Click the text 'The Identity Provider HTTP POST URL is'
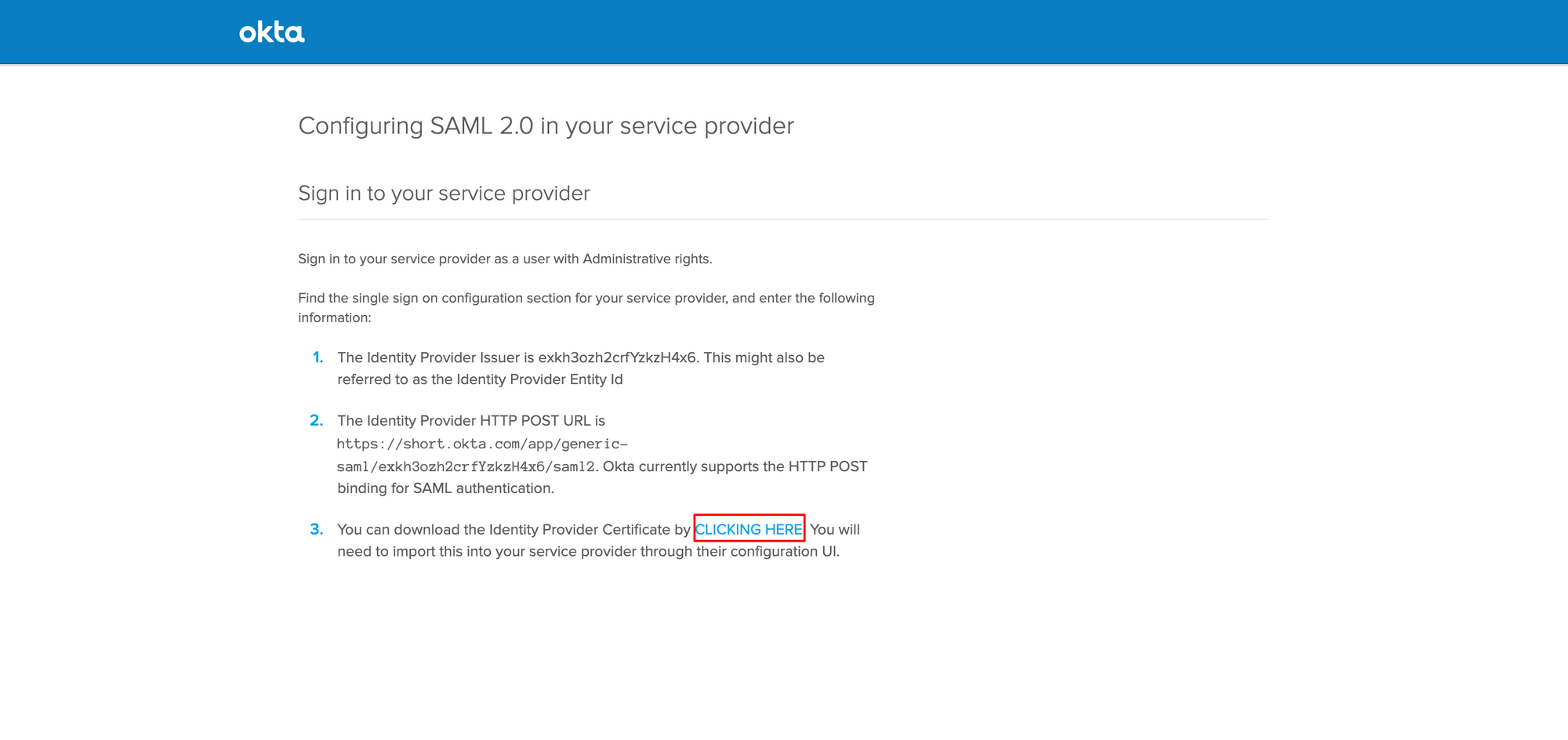This screenshot has height=740, width=1568. tap(471, 421)
